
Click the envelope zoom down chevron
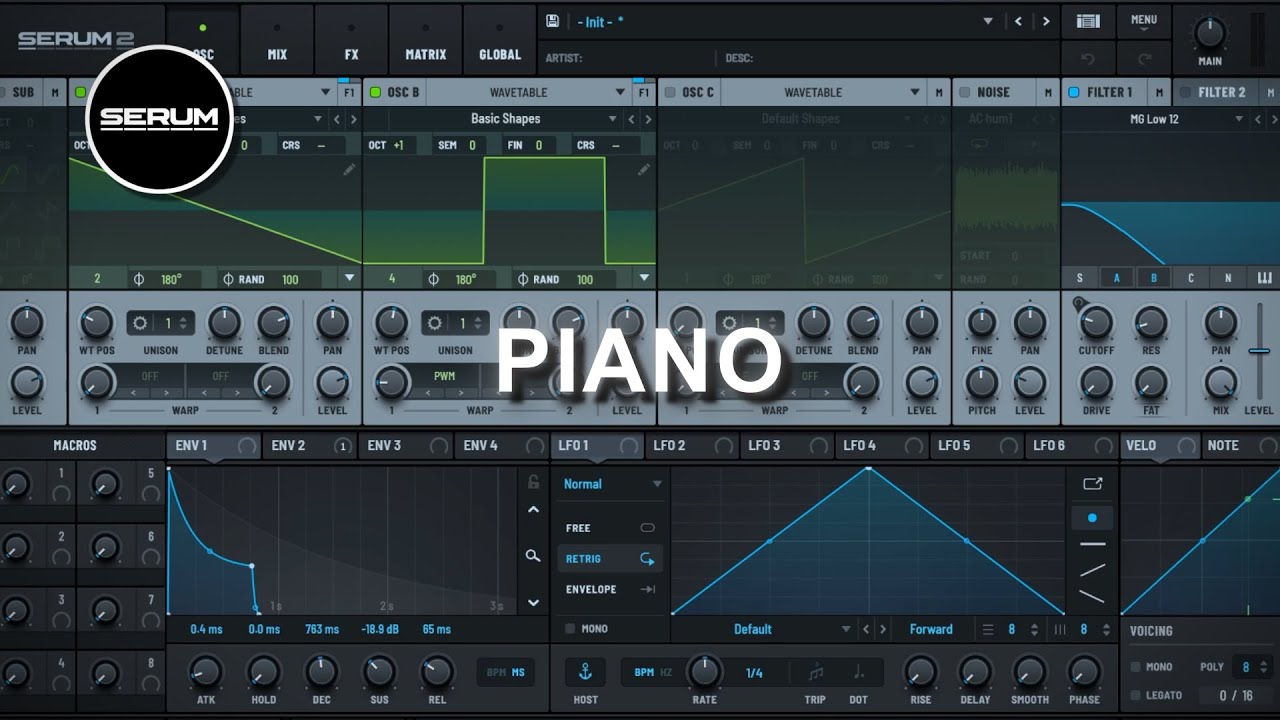pos(533,602)
